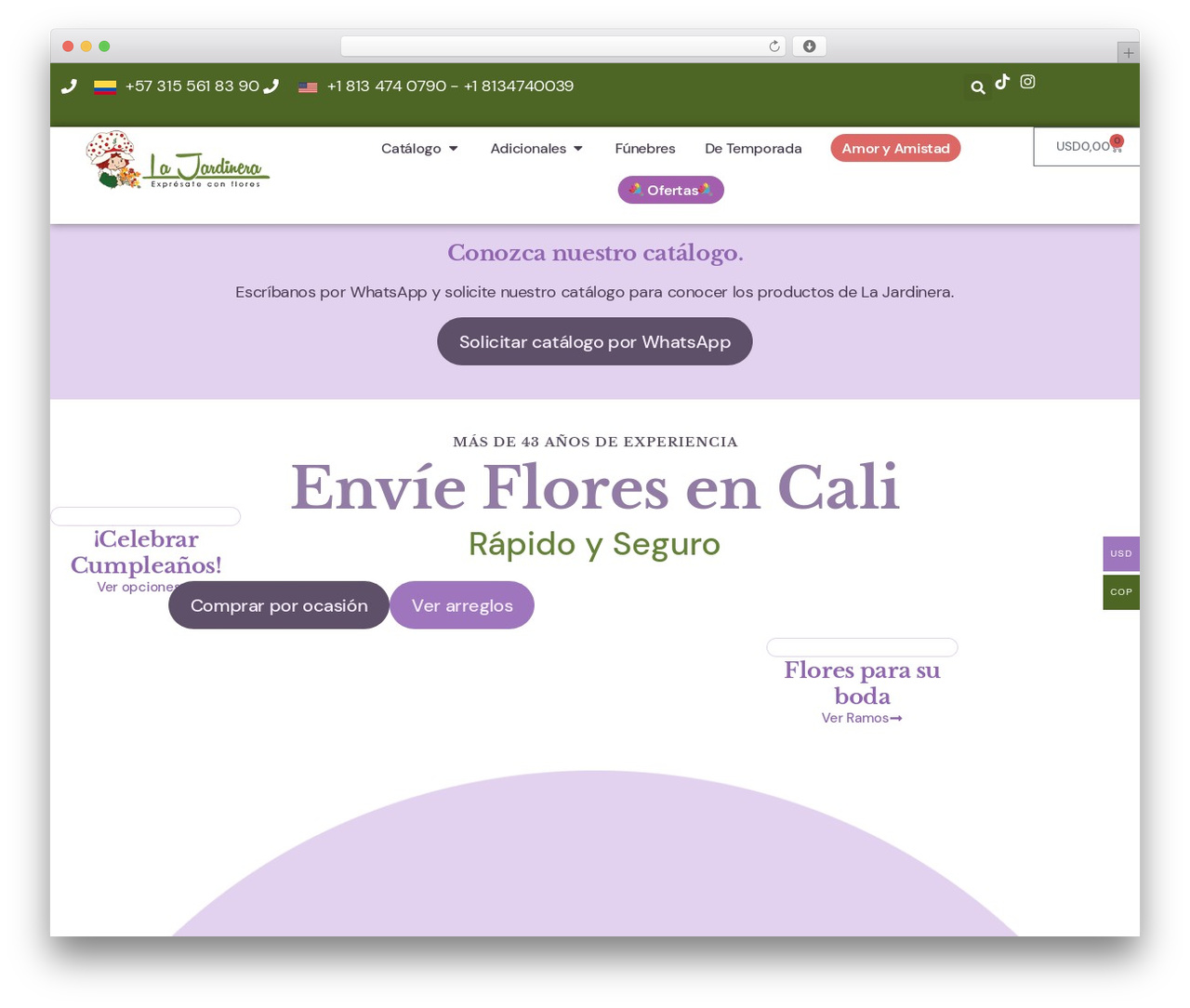Follow the Ver opciones link

point(138,587)
